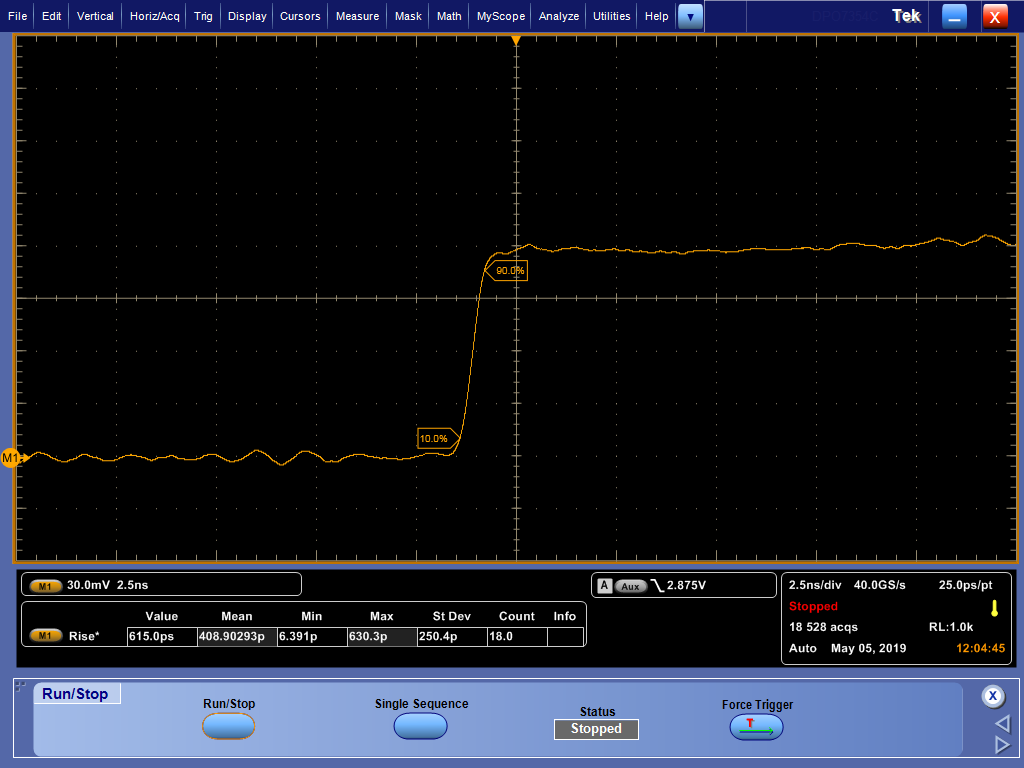Click the Force Trigger button

pos(756,727)
